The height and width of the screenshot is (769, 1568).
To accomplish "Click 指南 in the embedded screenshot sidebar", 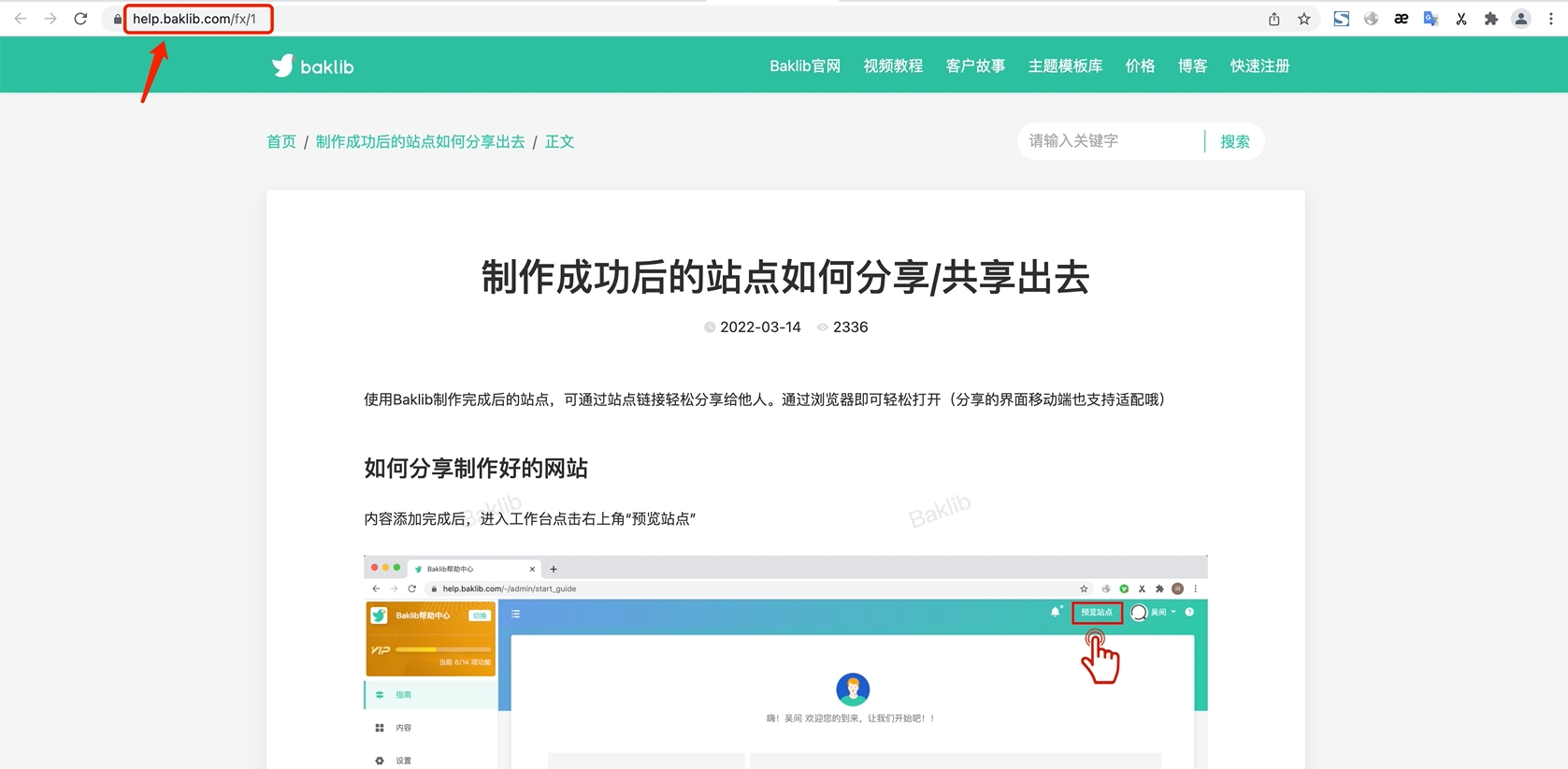I will click(x=403, y=695).
